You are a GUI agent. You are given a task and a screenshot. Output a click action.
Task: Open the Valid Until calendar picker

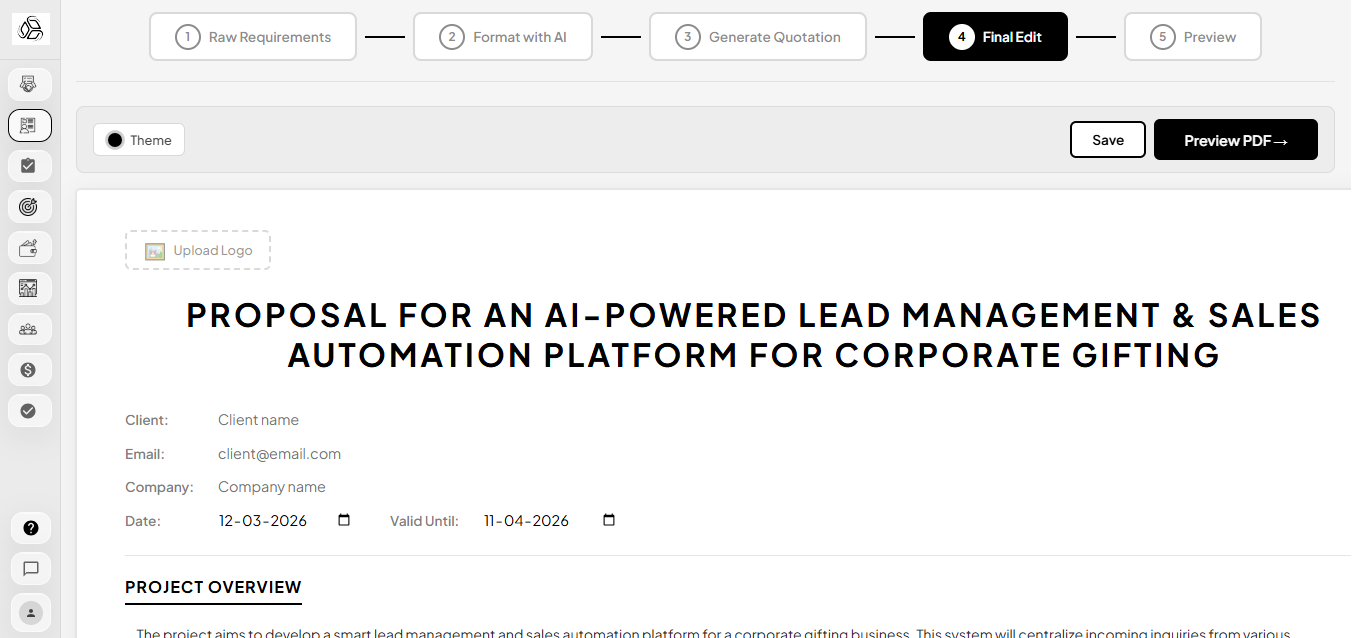pos(609,520)
